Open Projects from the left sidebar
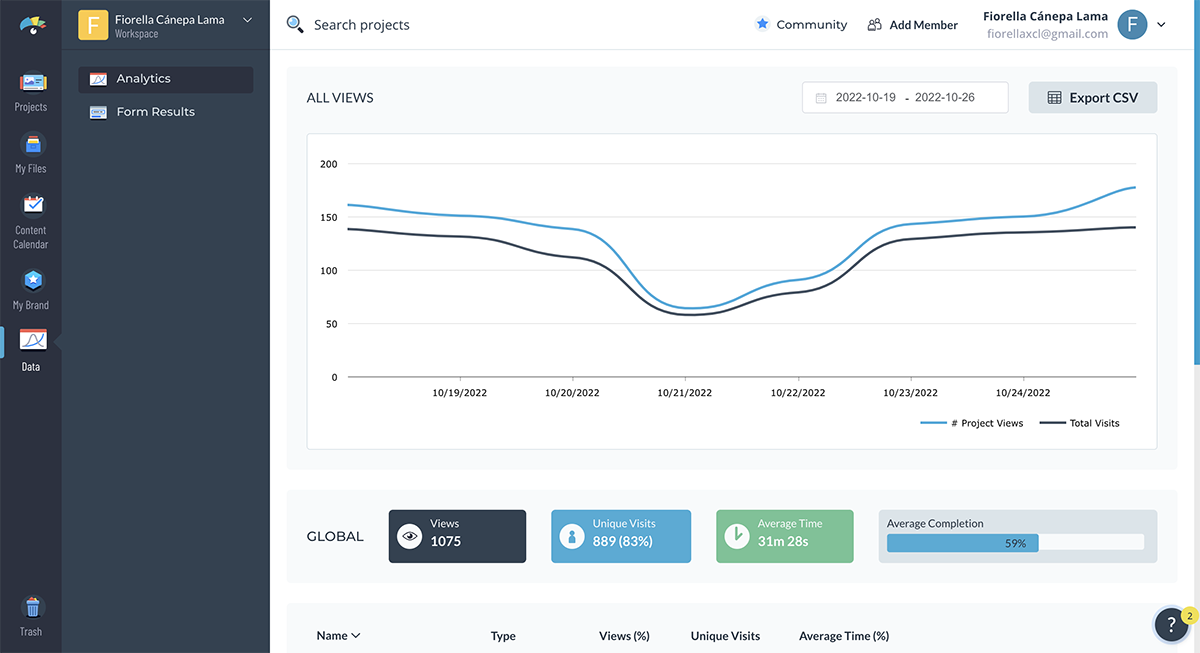The height and width of the screenshot is (653, 1200). (x=31, y=90)
